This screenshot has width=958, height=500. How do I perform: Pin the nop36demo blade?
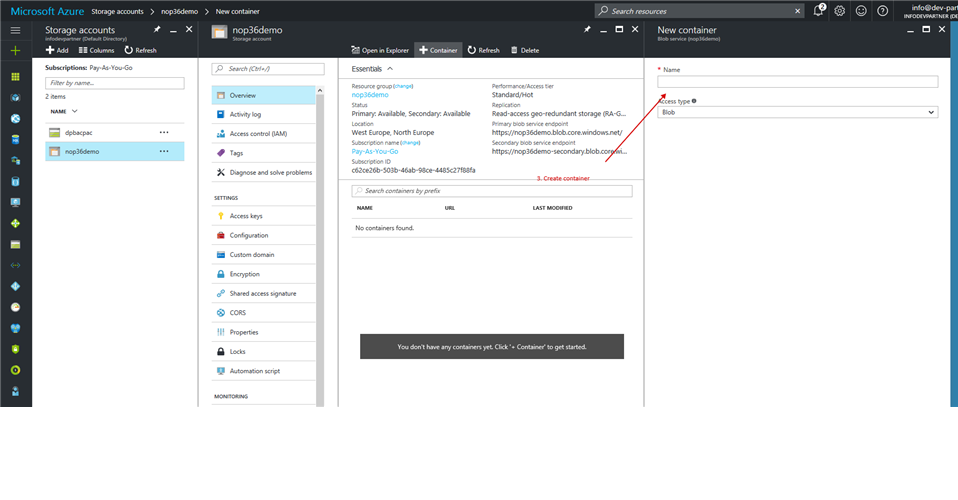pos(587,29)
